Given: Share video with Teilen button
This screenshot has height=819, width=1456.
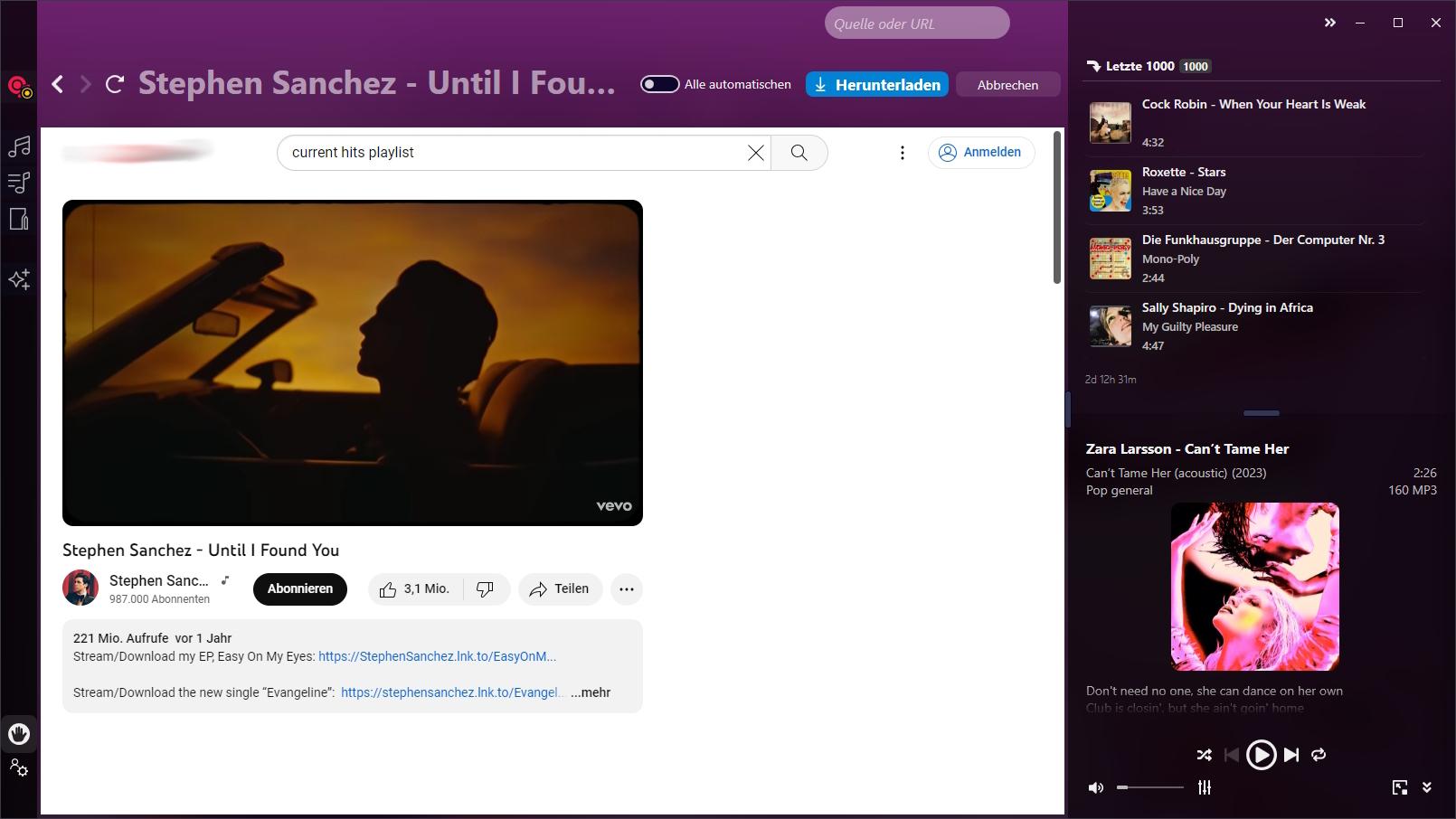Looking at the screenshot, I should 561,589.
